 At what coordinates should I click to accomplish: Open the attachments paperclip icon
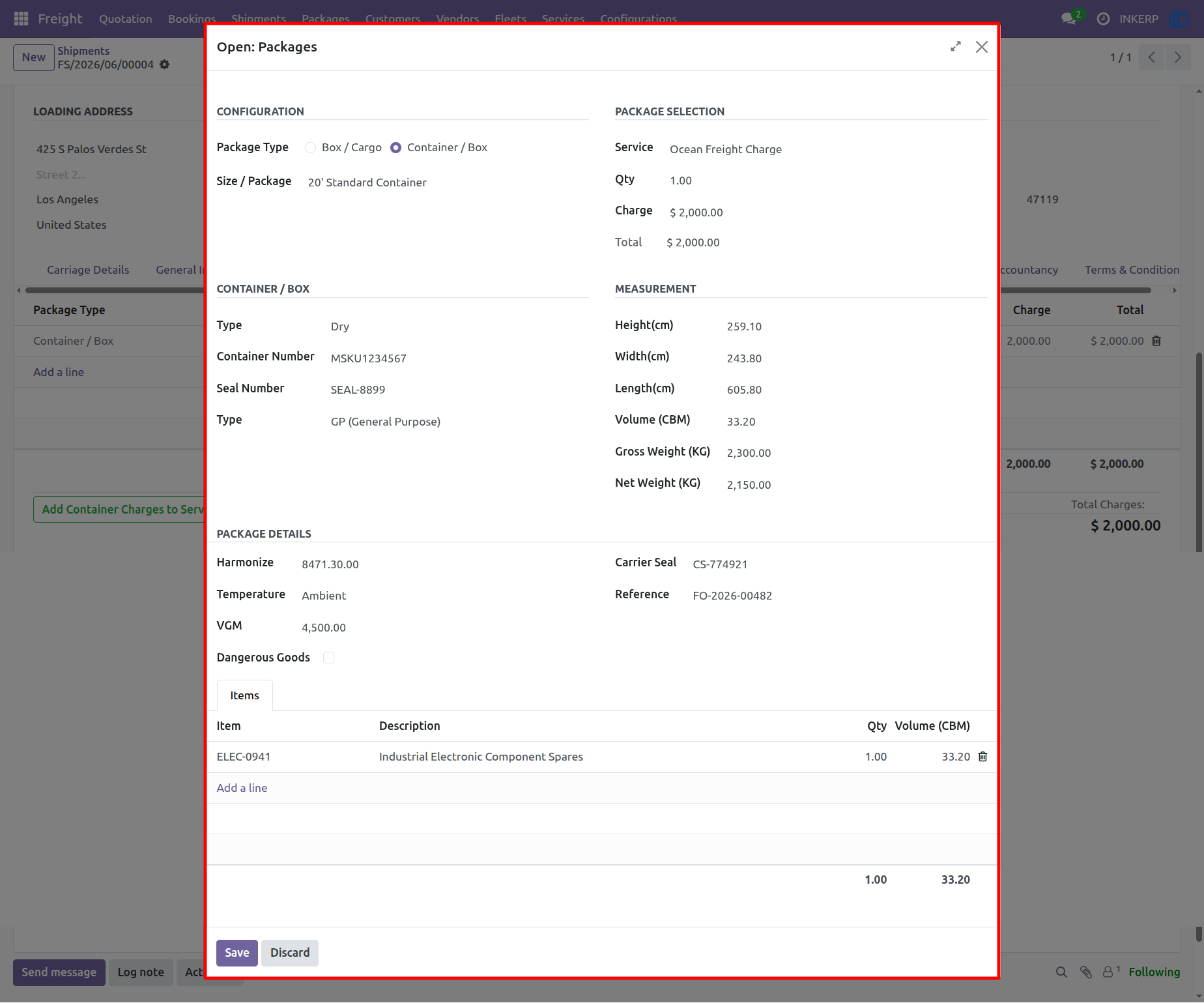pyautogui.click(x=1085, y=972)
